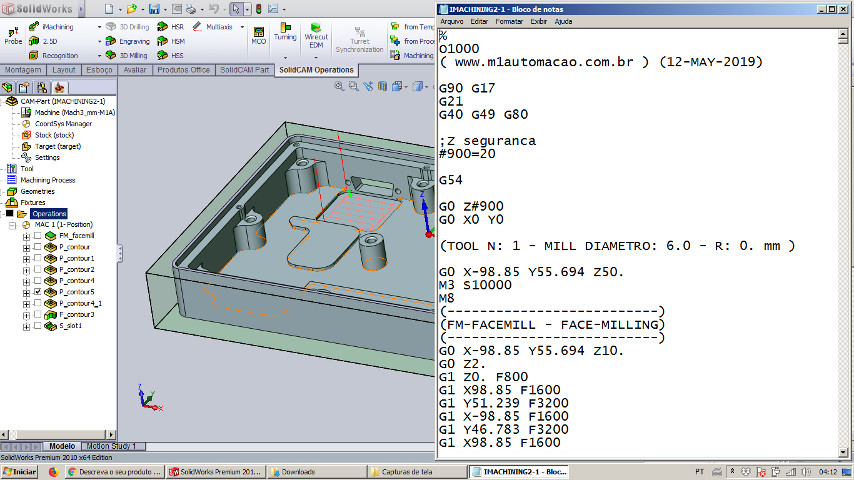The width and height of the screenshot is (854, 480).
Task: Switch to the SolidCAM Part tab
Action: (x=245, y=71)
